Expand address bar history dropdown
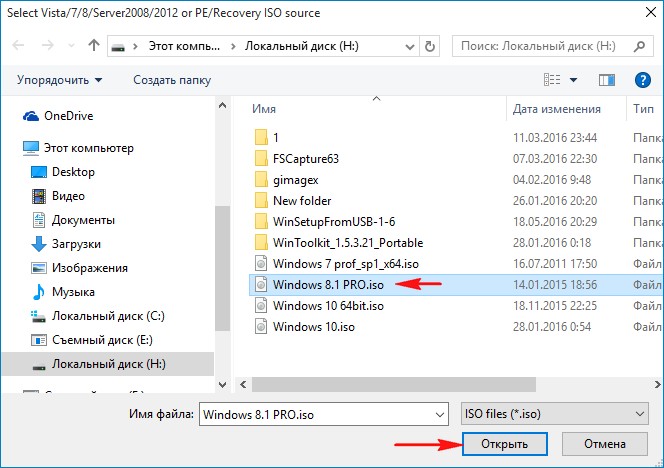The image size is (664, 468). (x=409, y=46)
